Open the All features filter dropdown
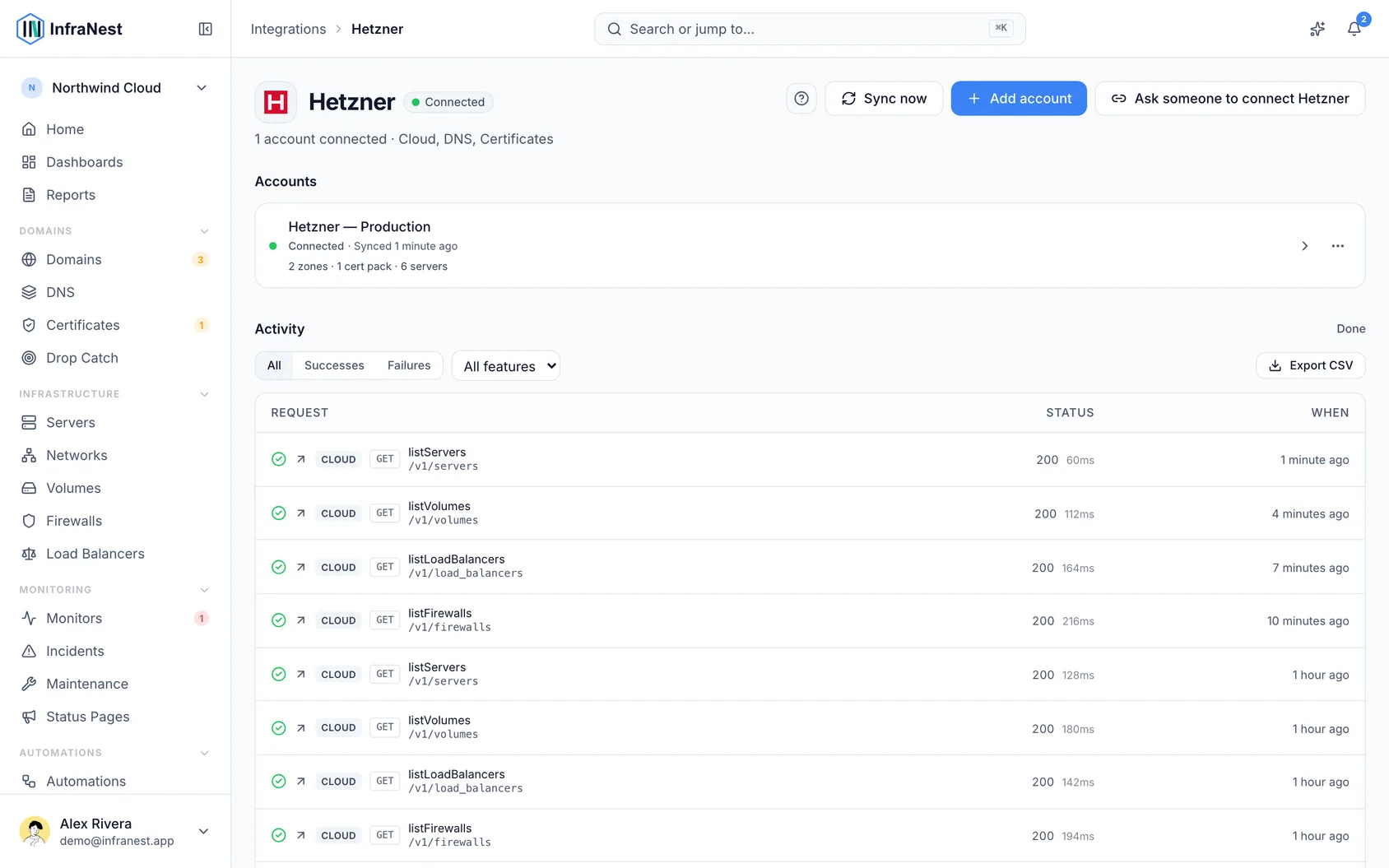The image size is (1389, 868). [x=506, y=366]
